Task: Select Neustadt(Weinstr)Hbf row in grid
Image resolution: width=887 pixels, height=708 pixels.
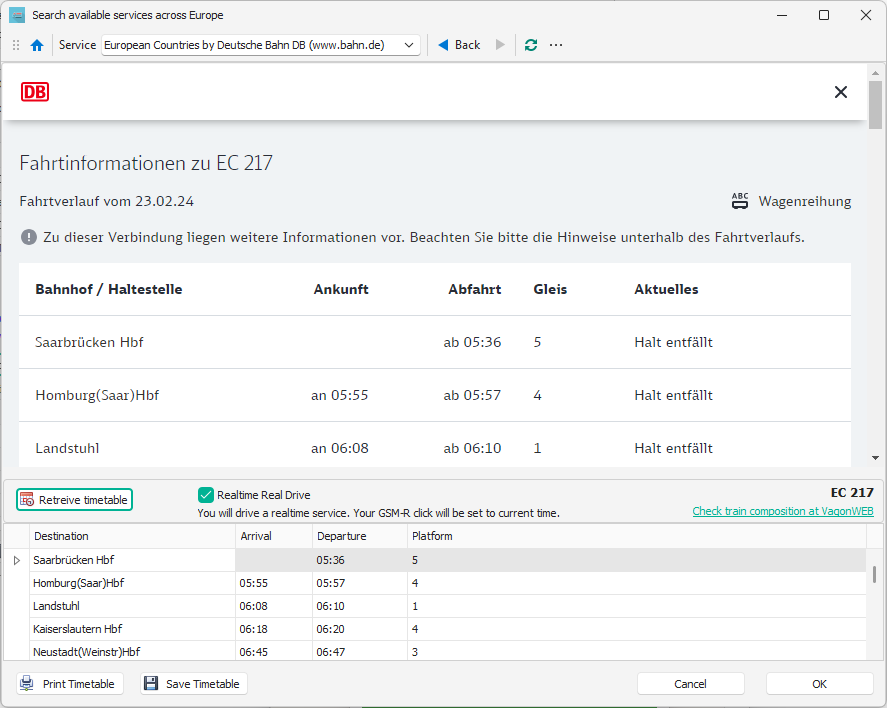Action: [435, 651]
